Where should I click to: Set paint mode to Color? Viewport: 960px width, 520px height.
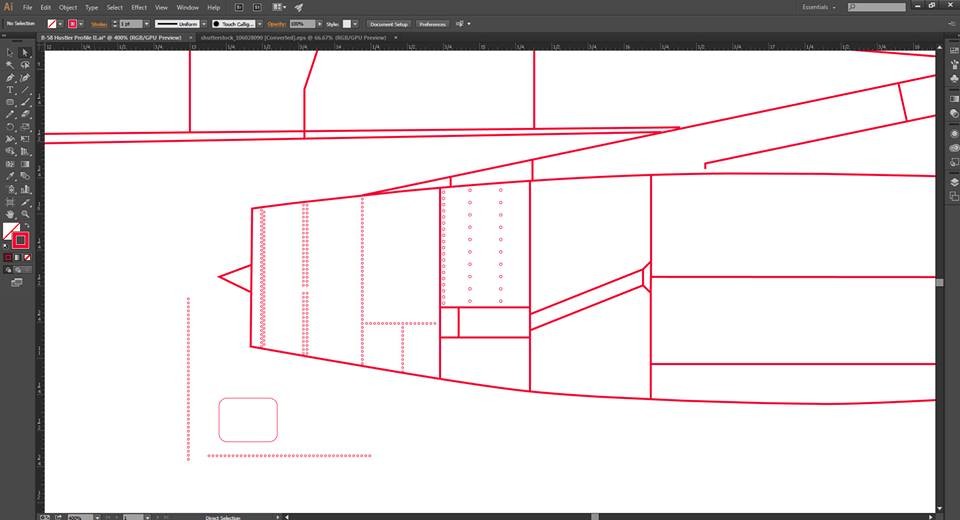pos(8,258)
